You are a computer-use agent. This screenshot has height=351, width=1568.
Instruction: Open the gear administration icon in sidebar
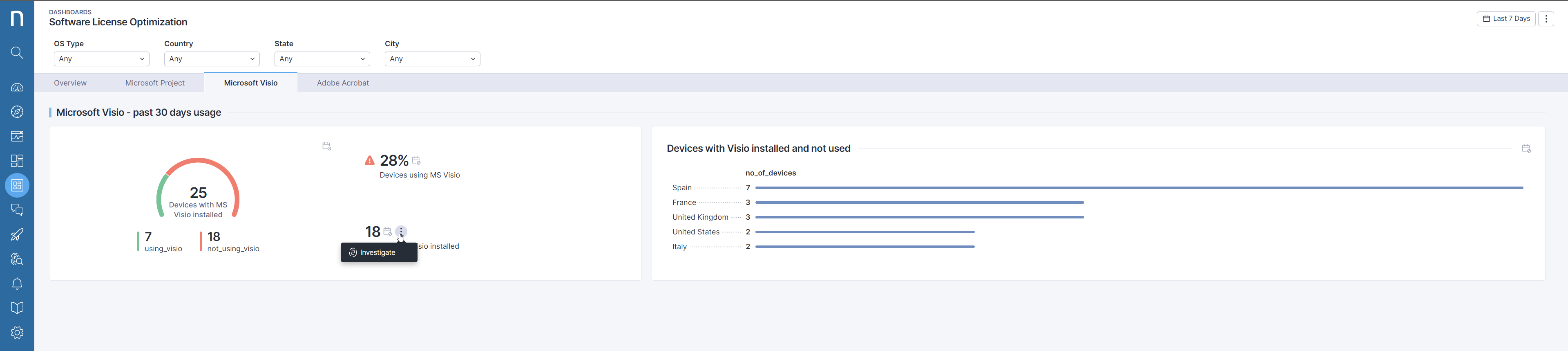(17, 333)
